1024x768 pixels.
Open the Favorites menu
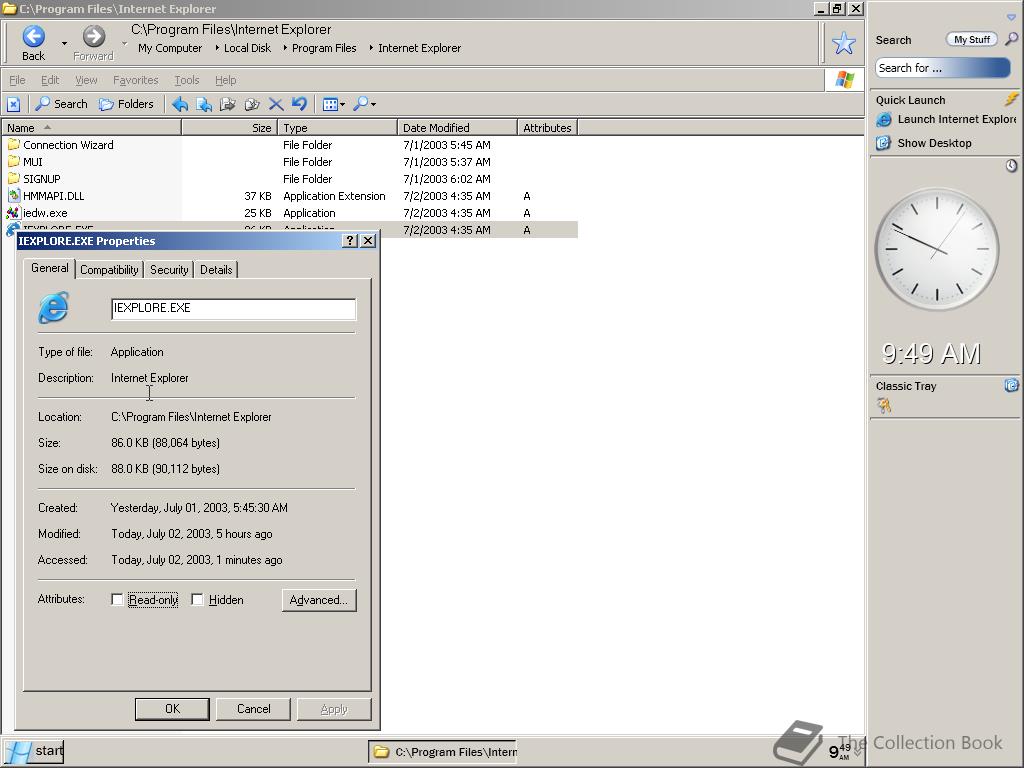[x=135, y=80]
